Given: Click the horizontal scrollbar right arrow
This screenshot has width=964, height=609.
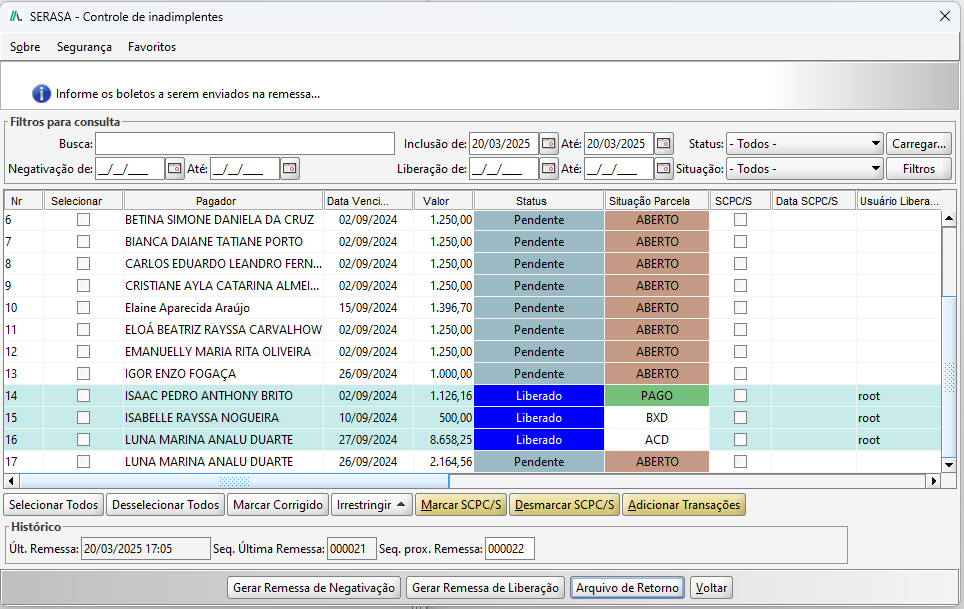Looking at the screenshot, I should pyautogui.click(x=934, y=481).
